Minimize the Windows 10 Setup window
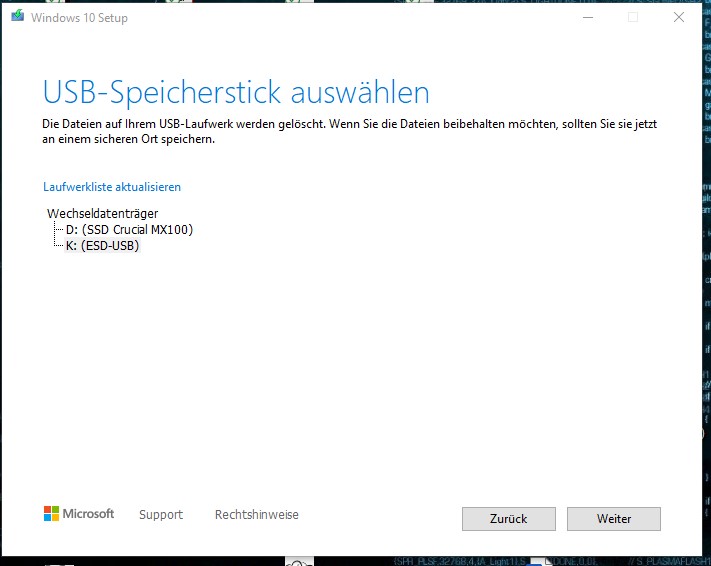The width and height of the screenshot is (711, 566). point(588,17)
